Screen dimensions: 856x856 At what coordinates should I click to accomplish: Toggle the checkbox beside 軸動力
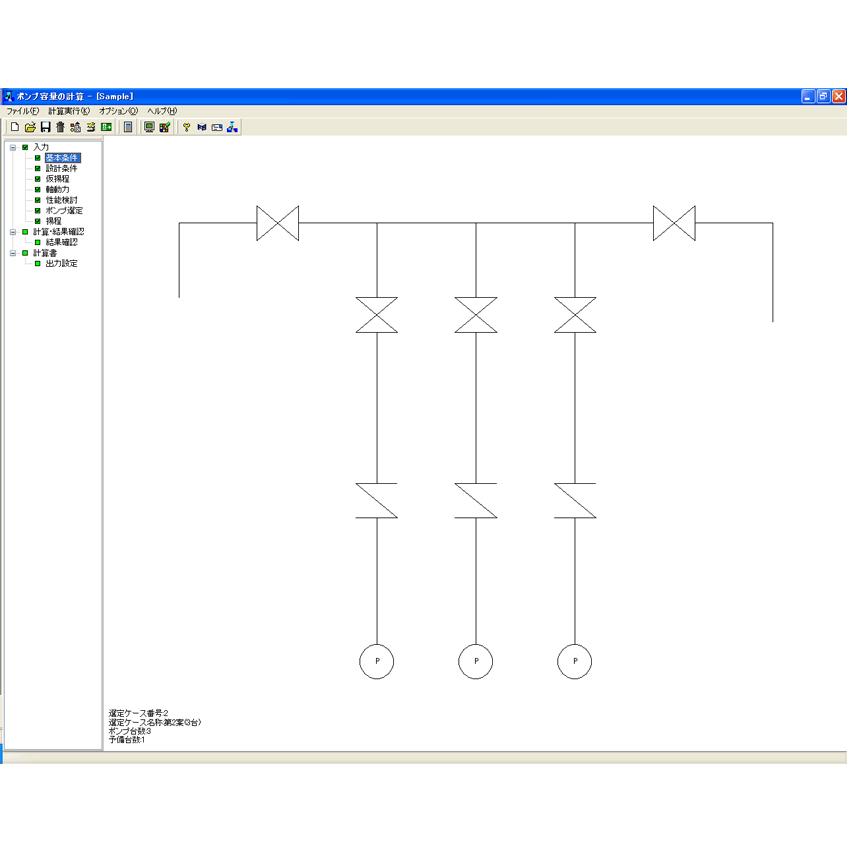pyautogui.click(x=38, y=189)
